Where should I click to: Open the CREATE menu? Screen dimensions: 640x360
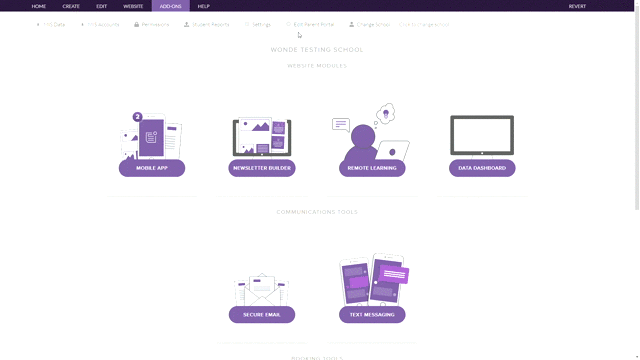pyautogui.click(x=71, y=6)
